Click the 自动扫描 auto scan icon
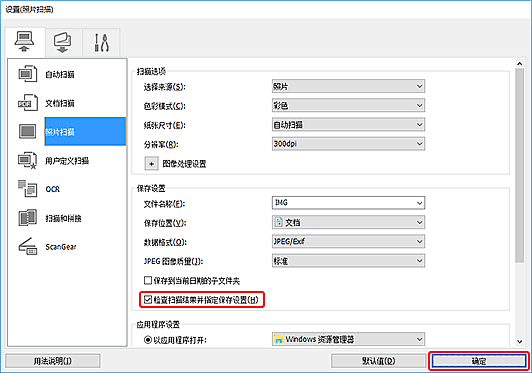532x373 pixels. point(27,74)
